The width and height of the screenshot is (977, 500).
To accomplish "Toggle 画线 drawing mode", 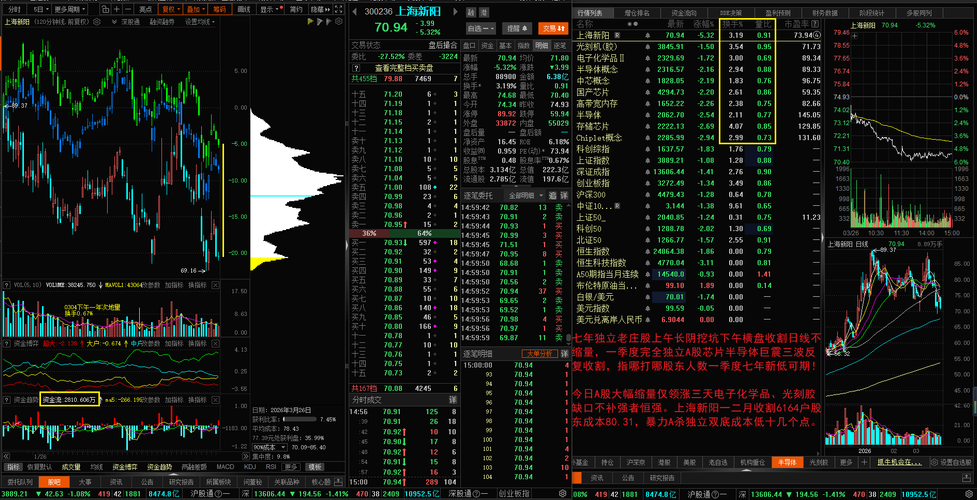I will point(243,9).
